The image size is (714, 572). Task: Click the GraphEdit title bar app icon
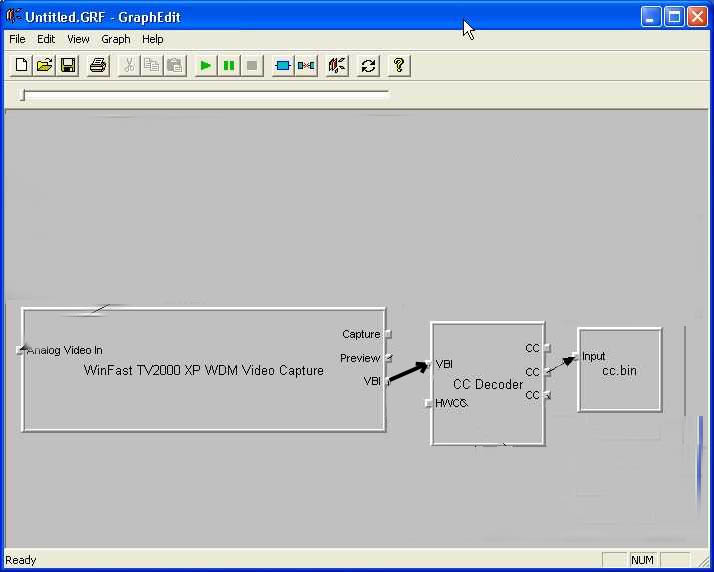coord(14,17)
